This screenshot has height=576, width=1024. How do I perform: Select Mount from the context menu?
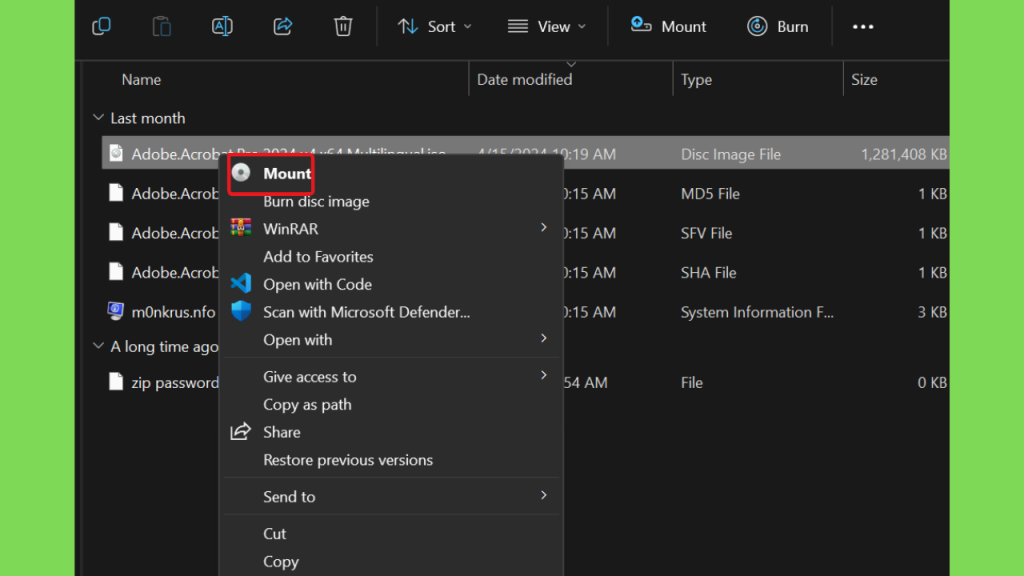286,174
